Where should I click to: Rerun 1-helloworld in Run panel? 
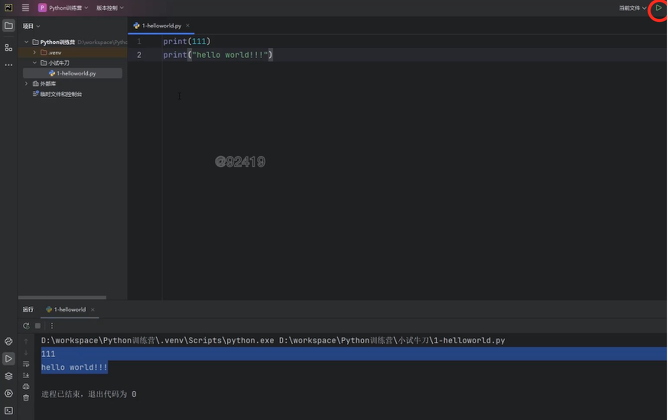(26, 326)
